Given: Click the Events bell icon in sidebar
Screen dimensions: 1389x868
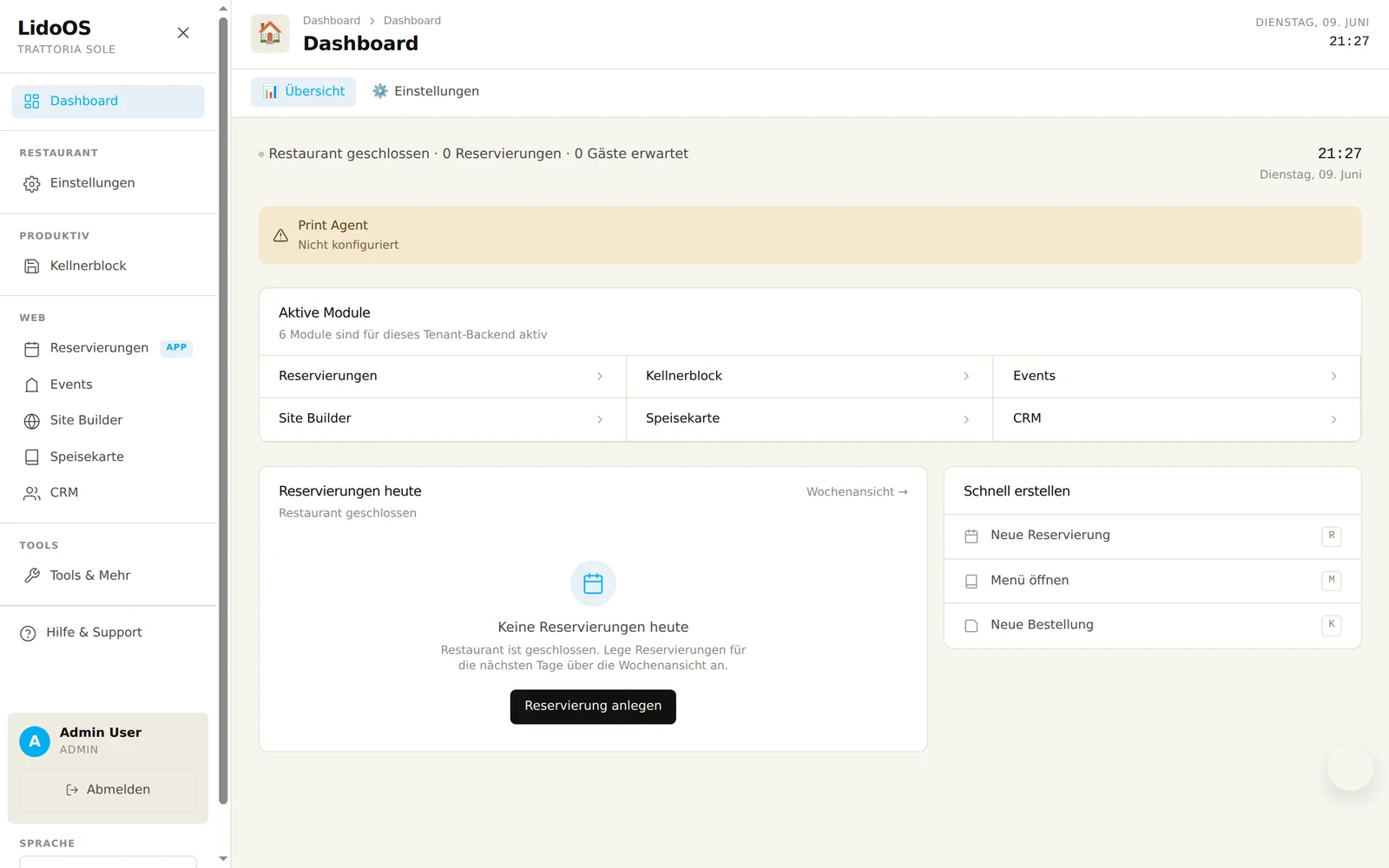Looking at the screenshot, I should tap(32, 385).
